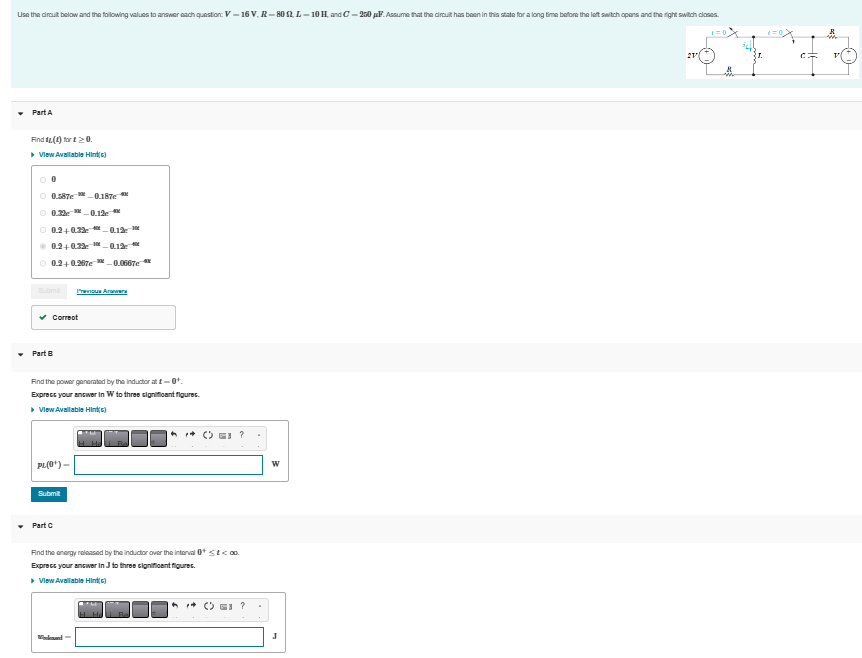This screenshot has width=862, height=658.
Task: Open the keyboard shortcuts icon in Part B's toolbar
Action: tap(226, 437)
